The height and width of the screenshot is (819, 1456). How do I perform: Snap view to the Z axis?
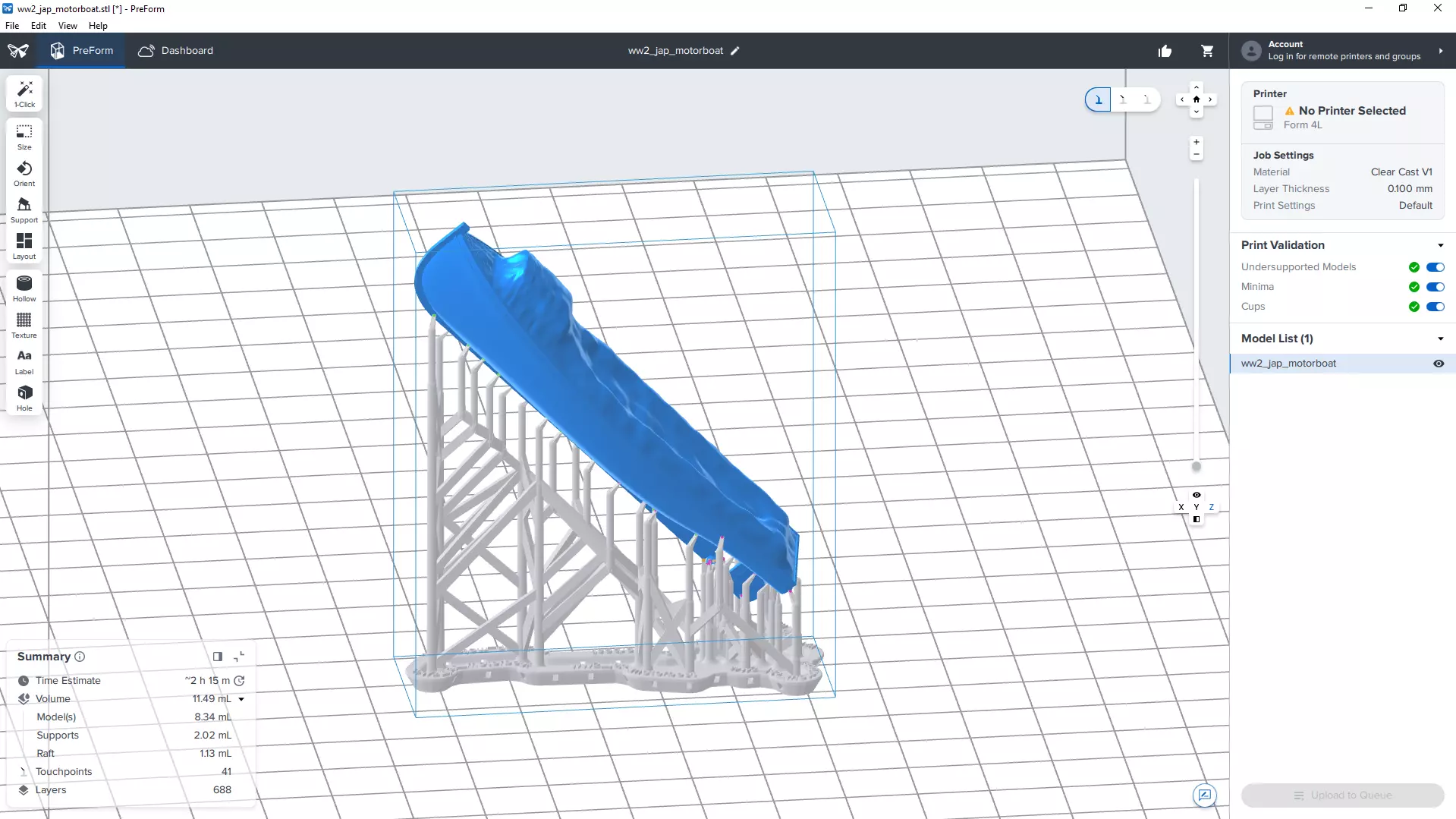tap(1212, 507)
